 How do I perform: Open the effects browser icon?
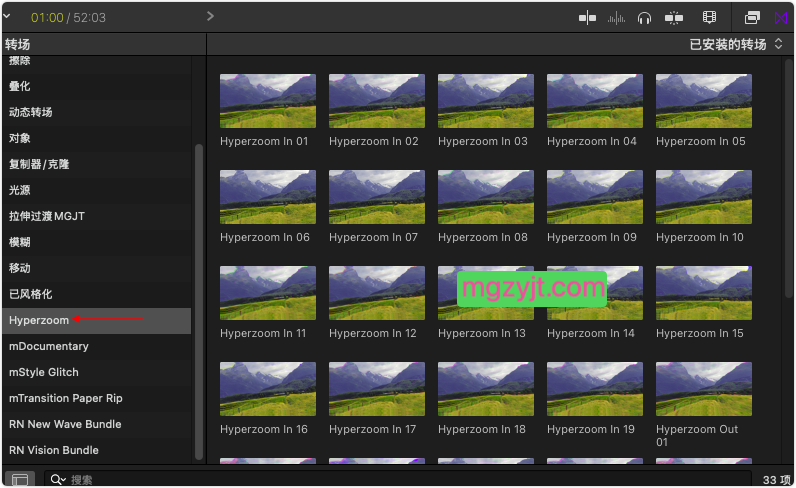(x=752, y=18)
